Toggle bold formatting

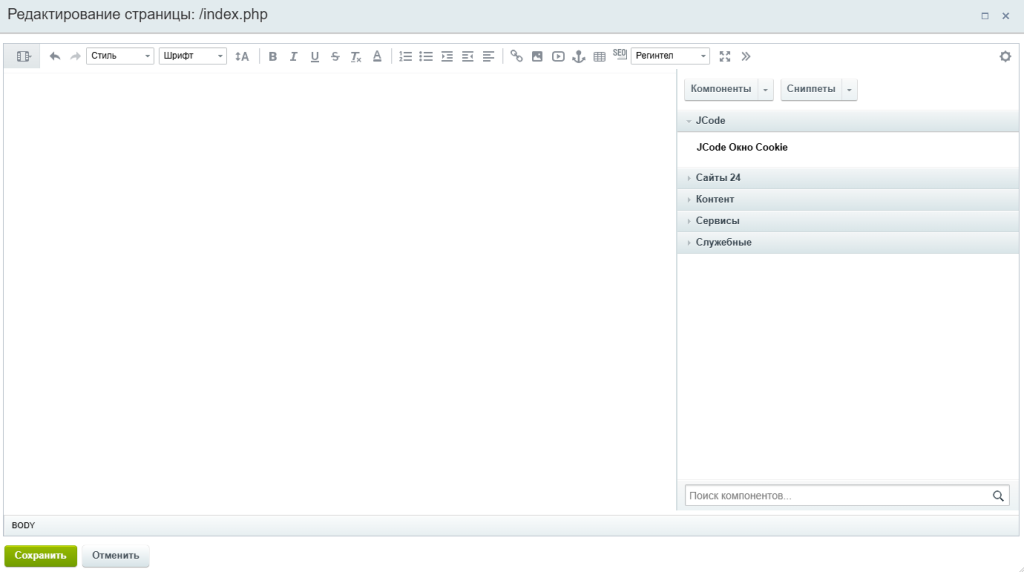[x=272, y=57]
